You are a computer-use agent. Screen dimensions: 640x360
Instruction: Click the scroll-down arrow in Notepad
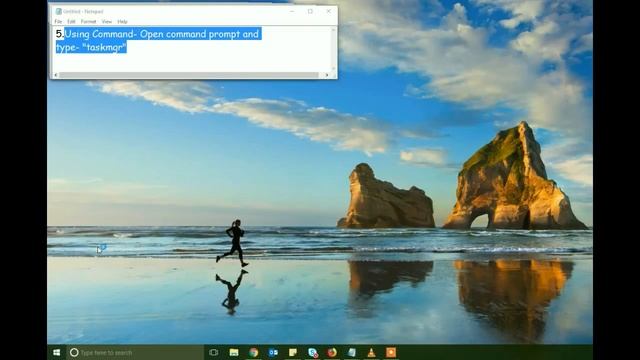[x=333, y=69]
